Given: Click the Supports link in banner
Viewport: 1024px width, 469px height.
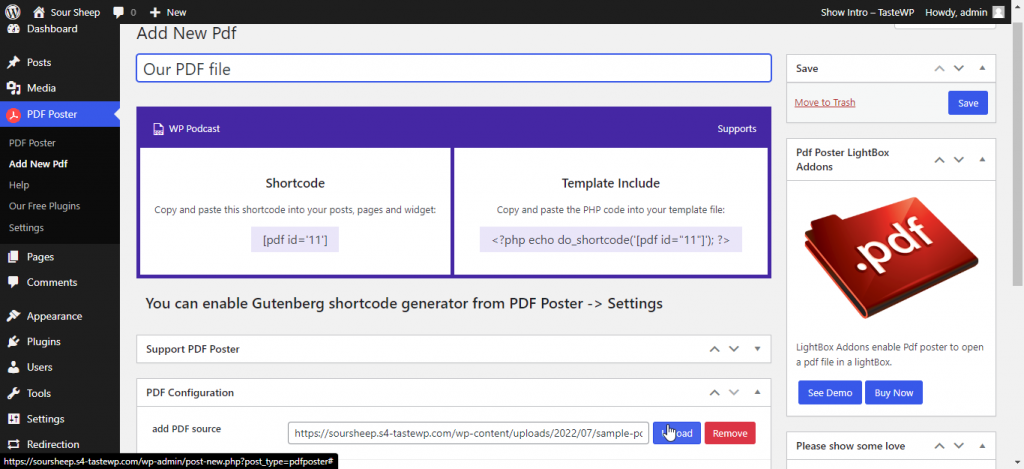Looking at the screenshot, I should click(737, 129).
